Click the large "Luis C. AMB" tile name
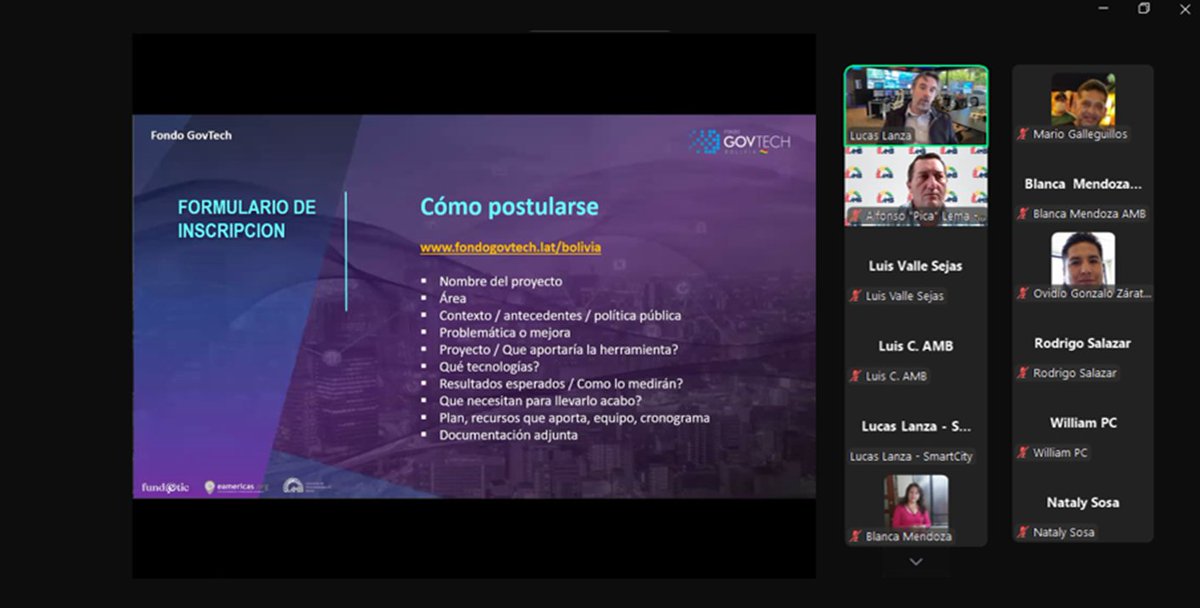This screenshot has width=1200, height=608. (916, 346)
